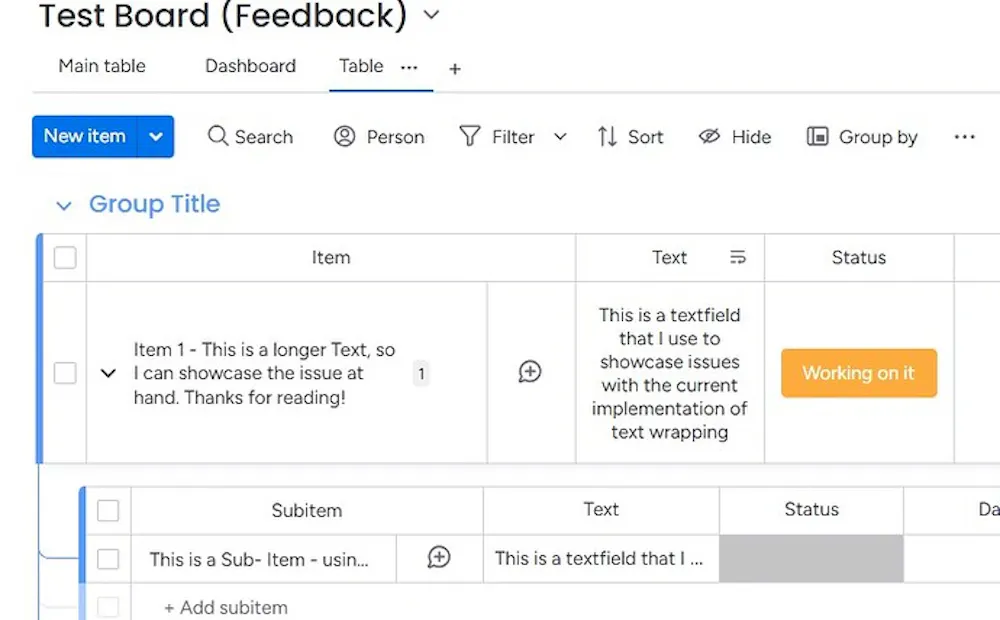Click the Sort arrows icon

[607, 137]
